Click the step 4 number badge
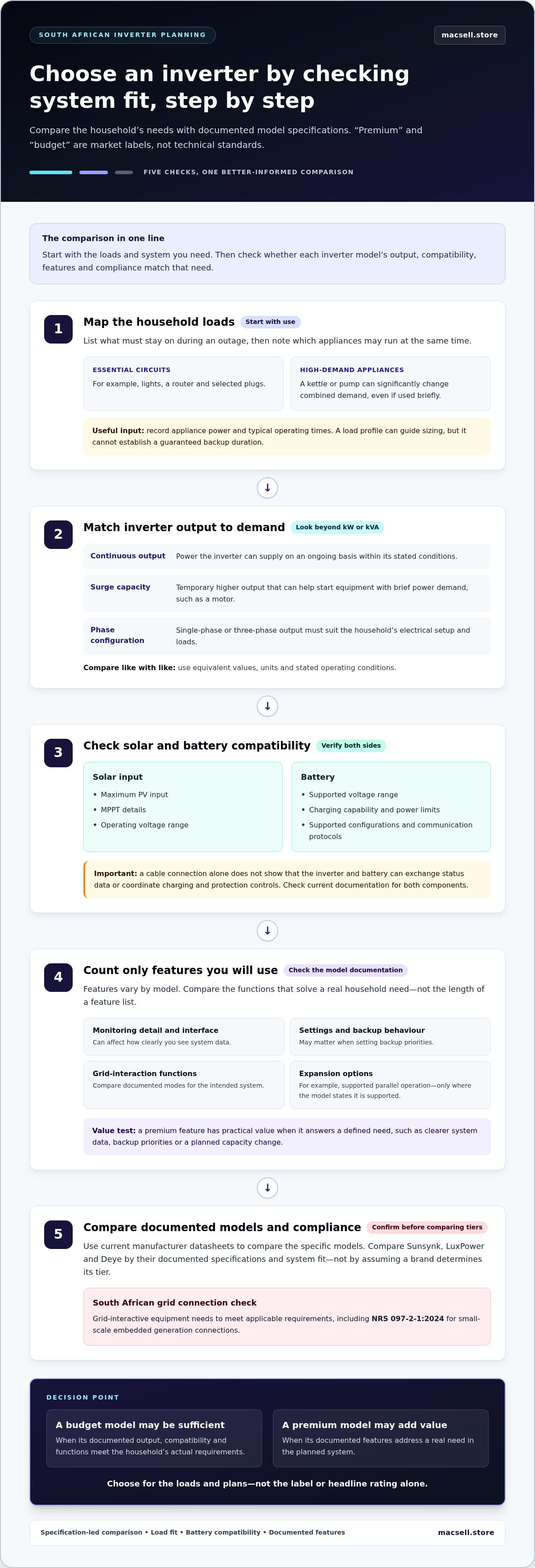 pyautogui.click(x=58, y=978)
